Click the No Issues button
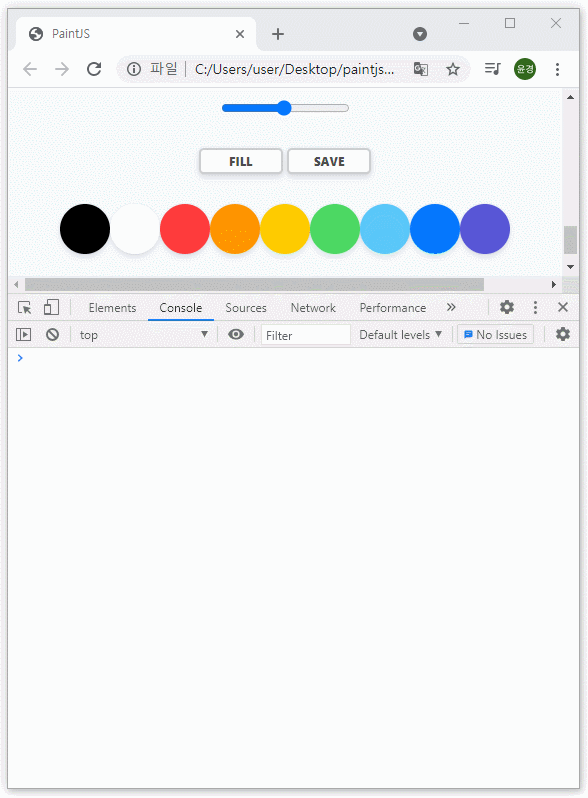The image size is (588, 798). tap(495, 334)
